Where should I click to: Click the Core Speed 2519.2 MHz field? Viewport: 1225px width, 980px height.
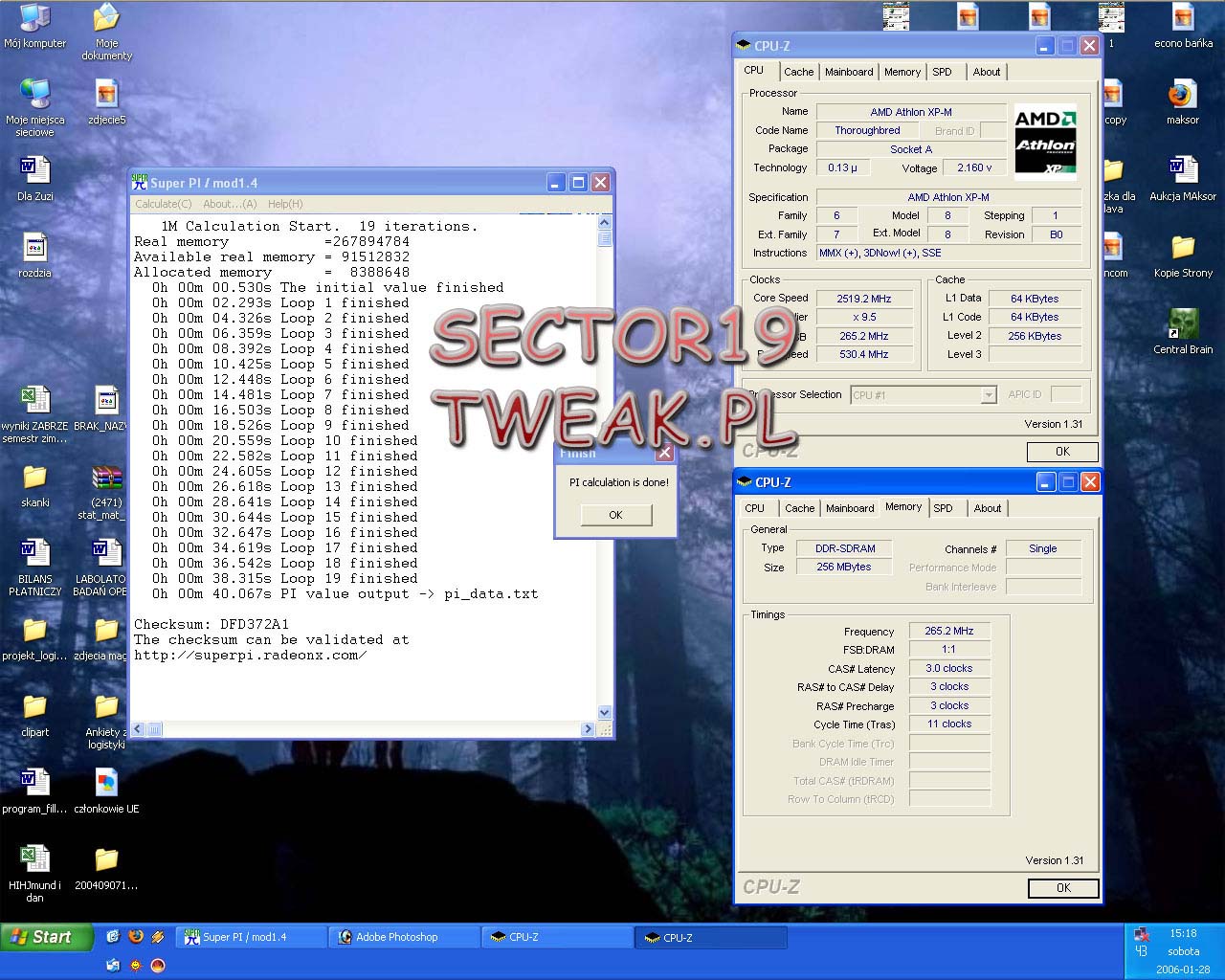[x=863, y=298]
